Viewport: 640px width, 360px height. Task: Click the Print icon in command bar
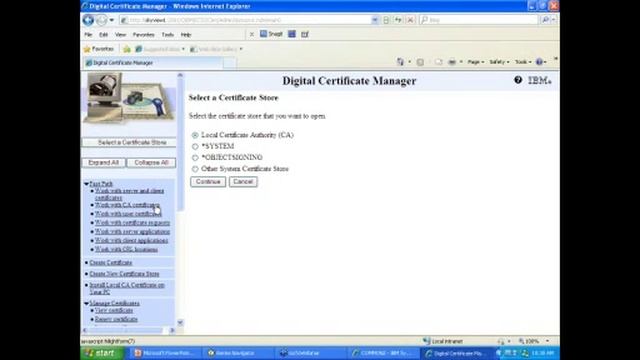tap(452, 62)
